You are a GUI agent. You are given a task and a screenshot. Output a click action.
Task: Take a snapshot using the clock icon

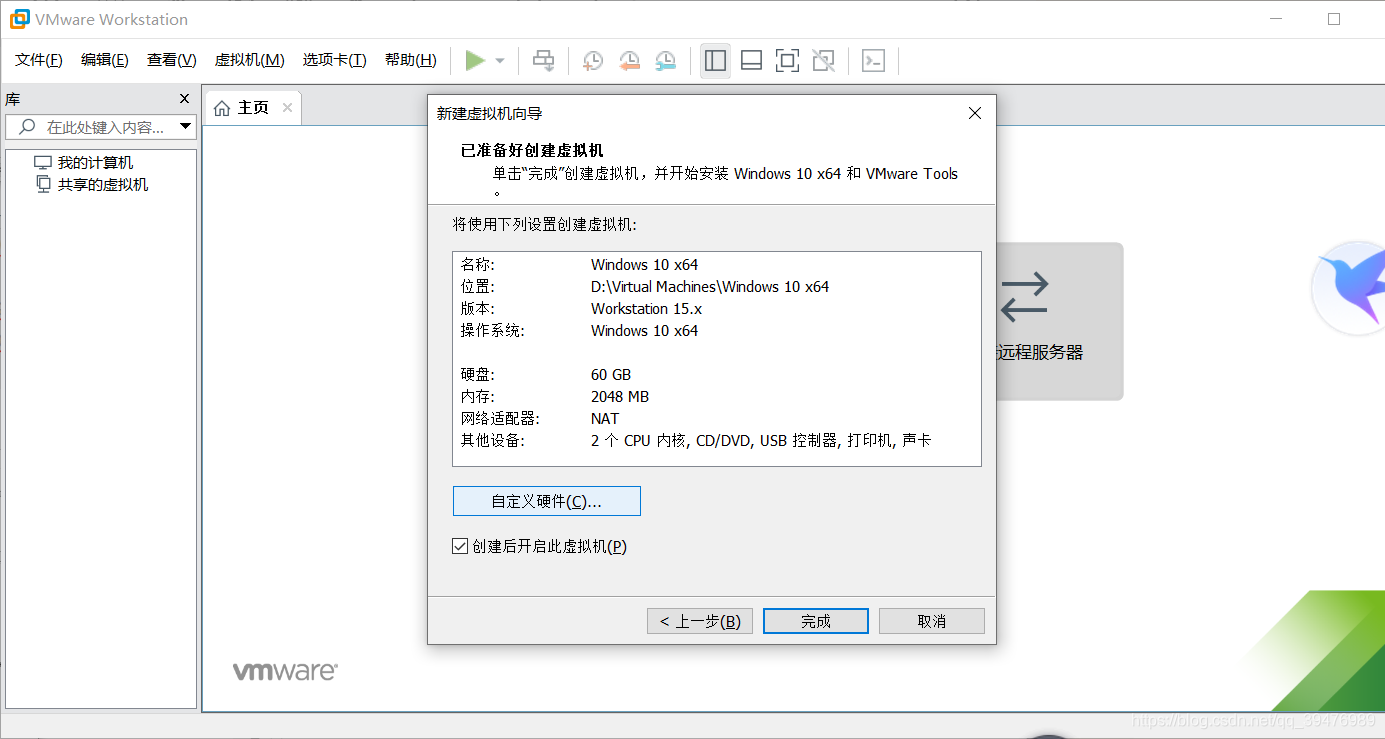[592, 61]
